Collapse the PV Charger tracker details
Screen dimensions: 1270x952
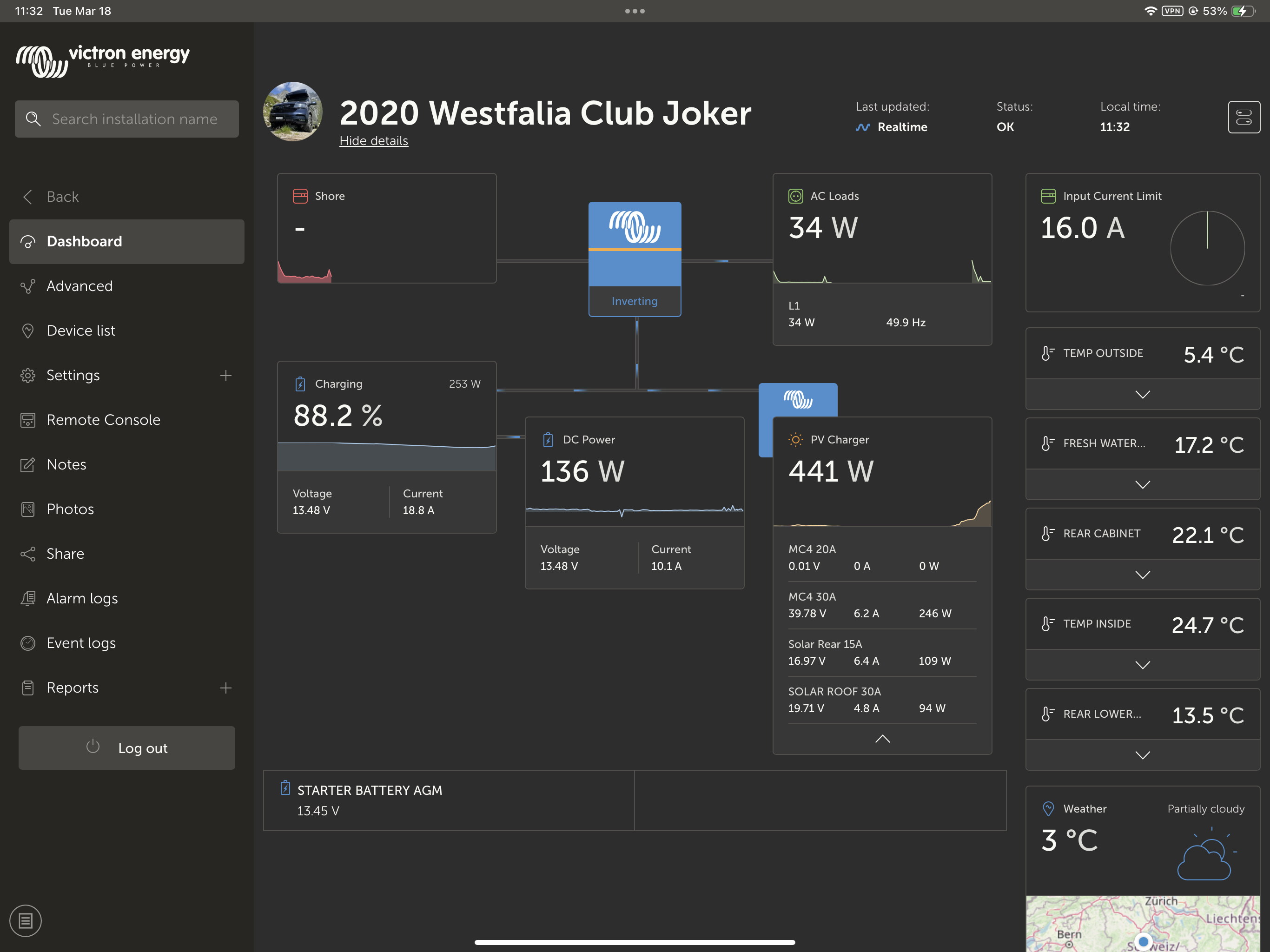(x=882, y=739)
